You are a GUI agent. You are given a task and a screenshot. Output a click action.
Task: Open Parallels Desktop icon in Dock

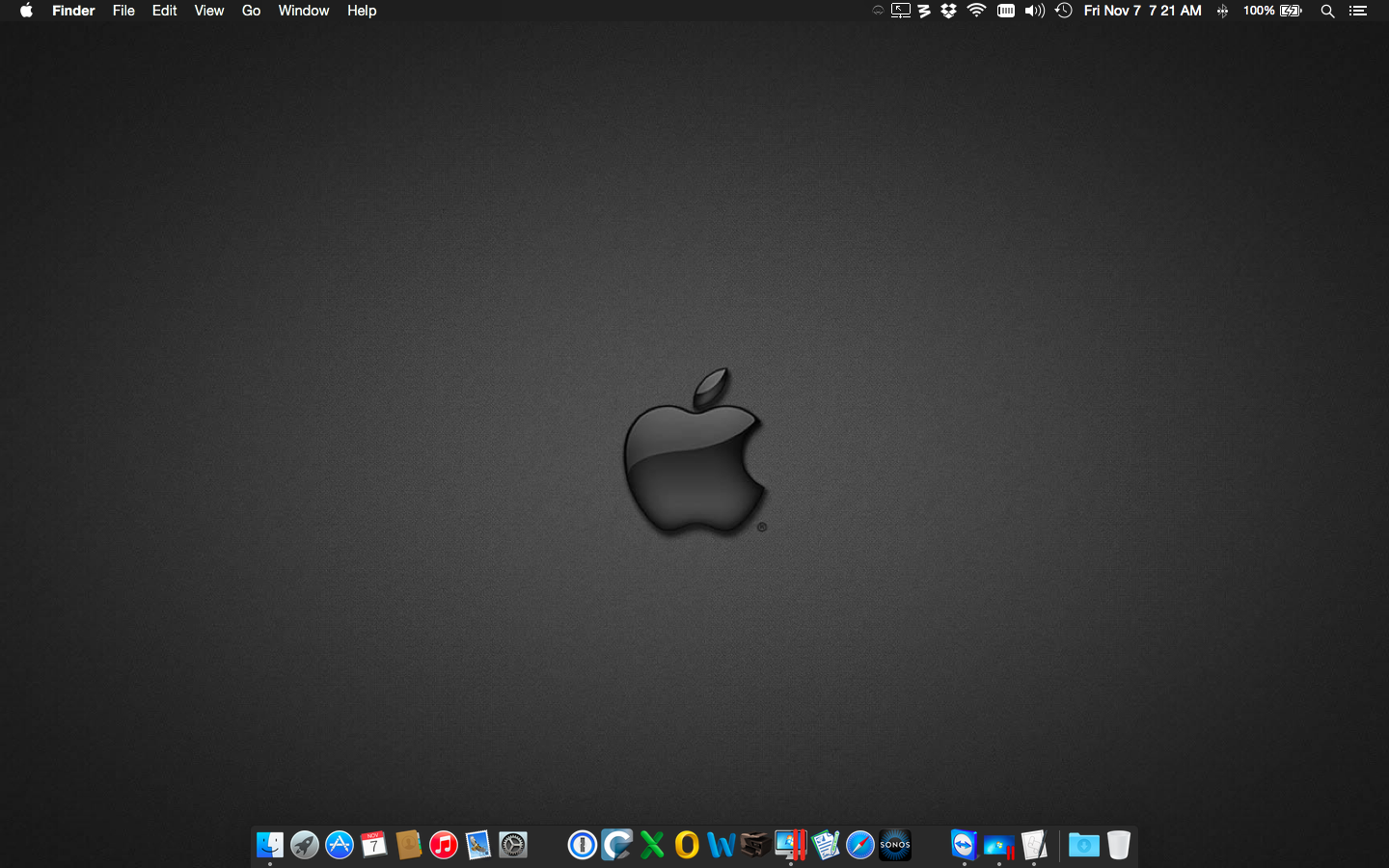[791, 845]
